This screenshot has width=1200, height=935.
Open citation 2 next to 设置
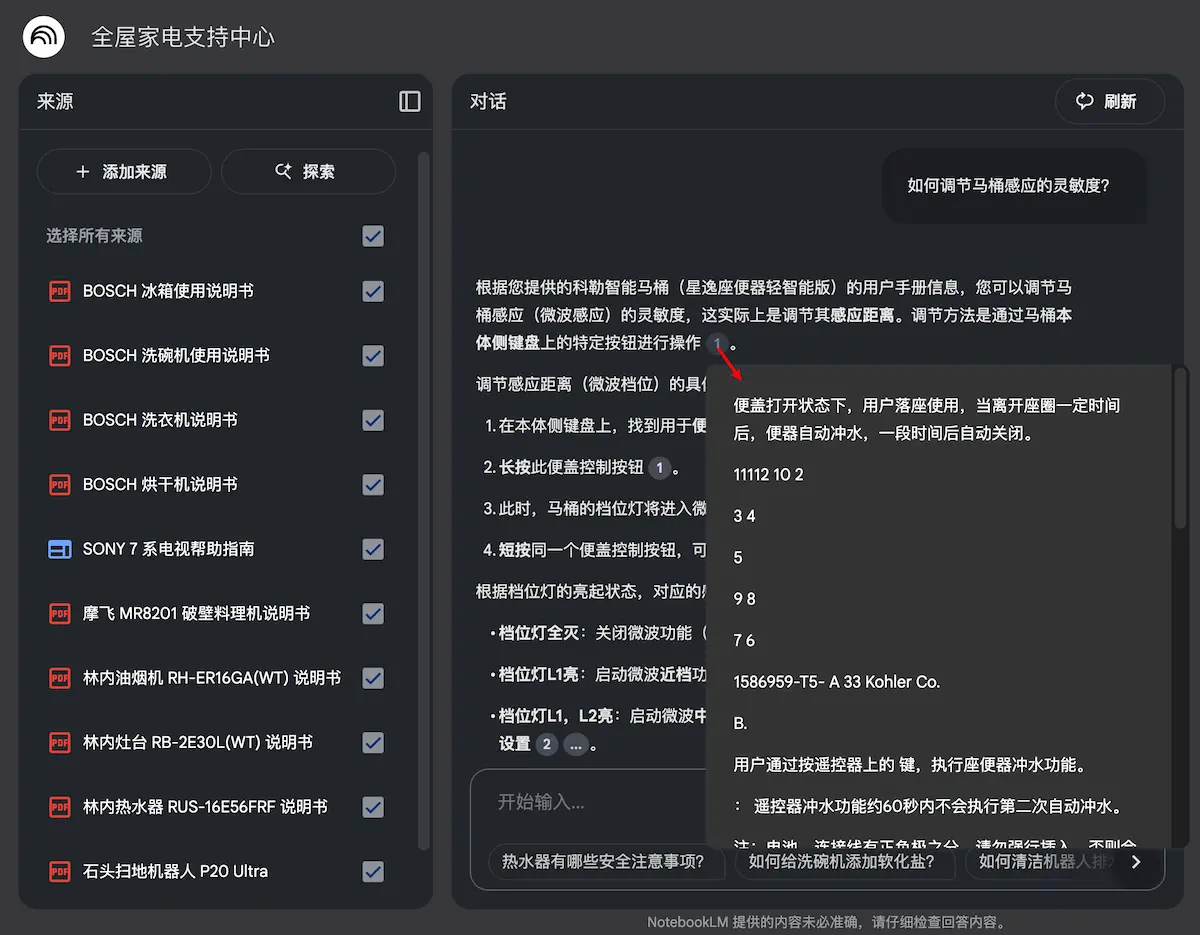coord(547,744)
